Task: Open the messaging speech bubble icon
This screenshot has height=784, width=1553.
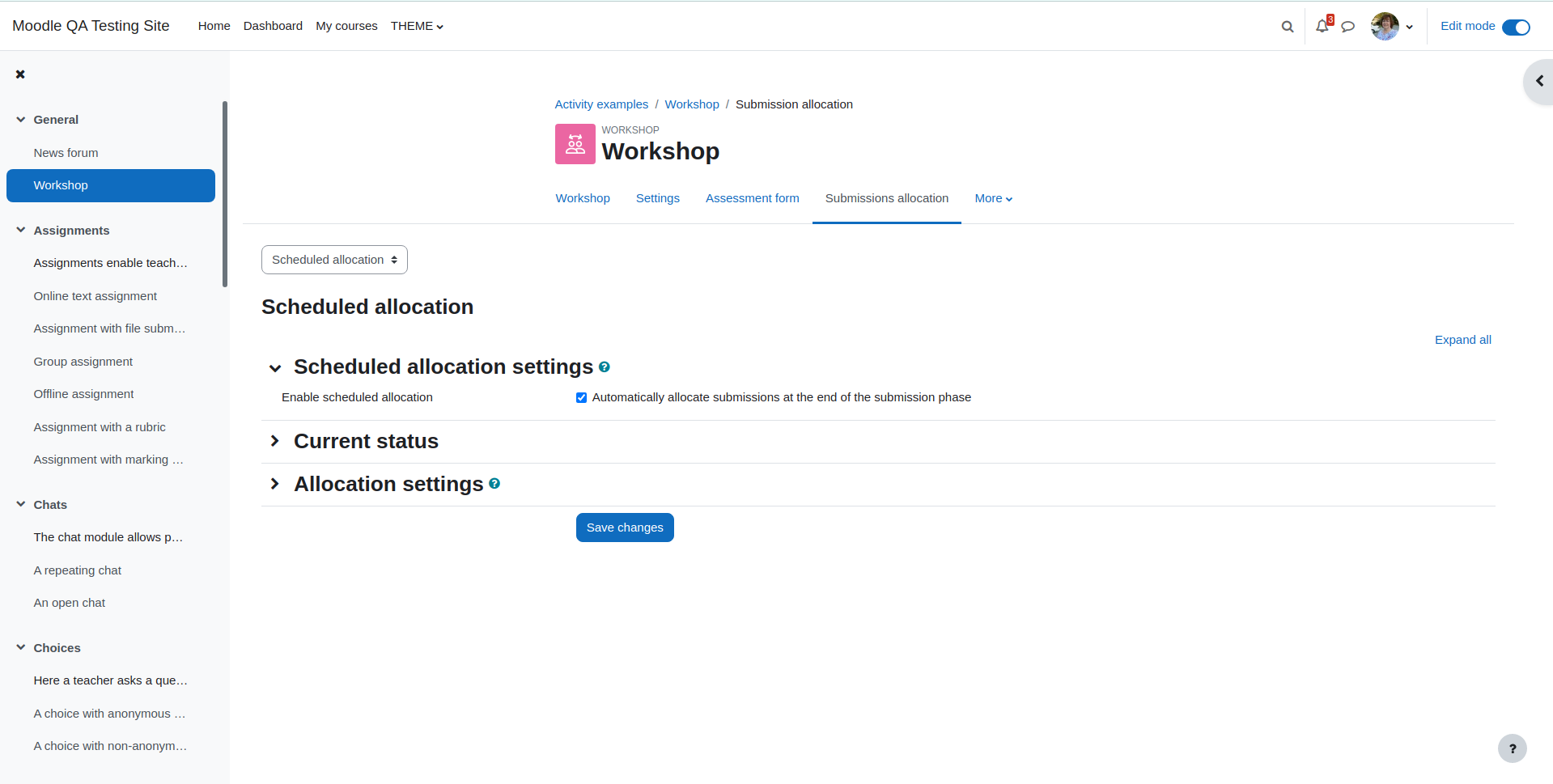Action: coord(1347,27)
